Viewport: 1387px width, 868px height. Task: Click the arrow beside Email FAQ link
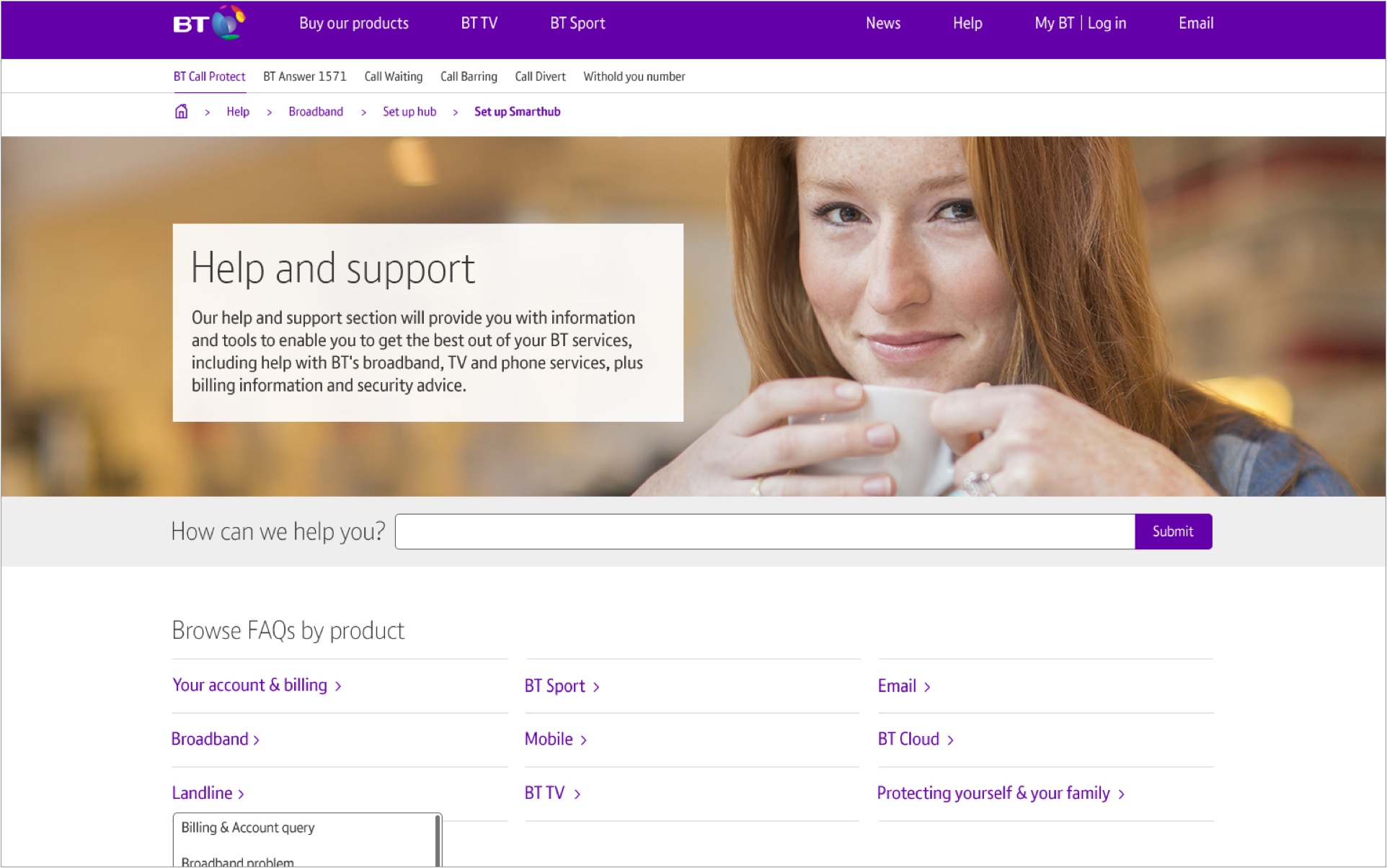pyautogui.click(x=927, y=687)
